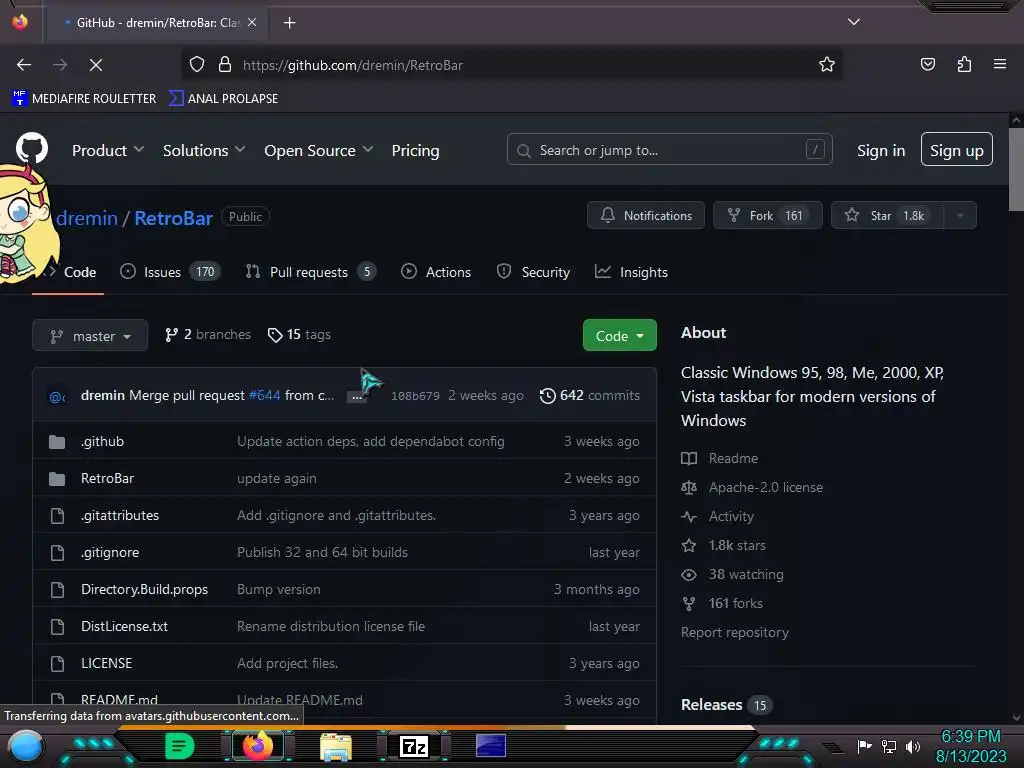1024x768 pixels.
Task: Switch to the Insights tab
Action: (x=631, y=272)
